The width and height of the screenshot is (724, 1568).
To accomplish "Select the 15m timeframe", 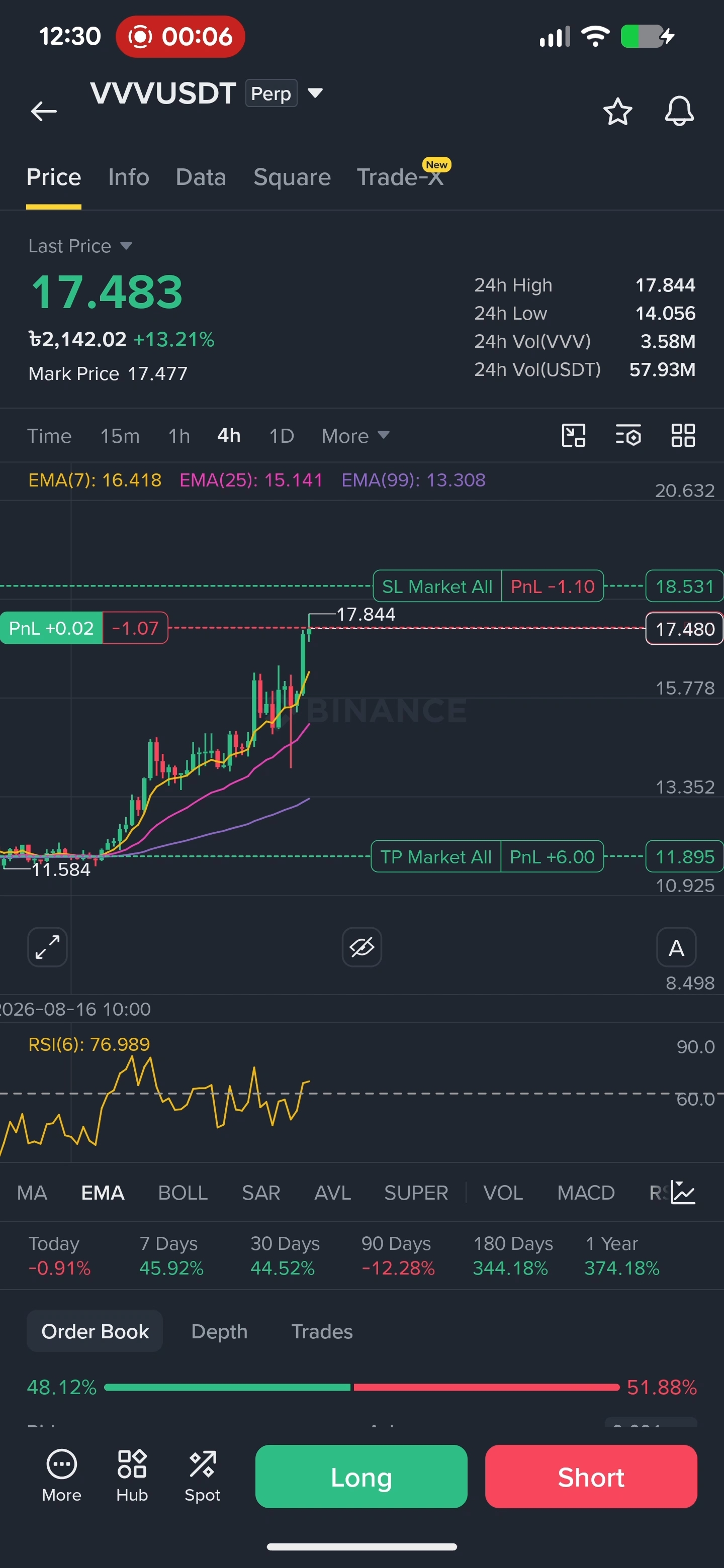I will 120,436.
